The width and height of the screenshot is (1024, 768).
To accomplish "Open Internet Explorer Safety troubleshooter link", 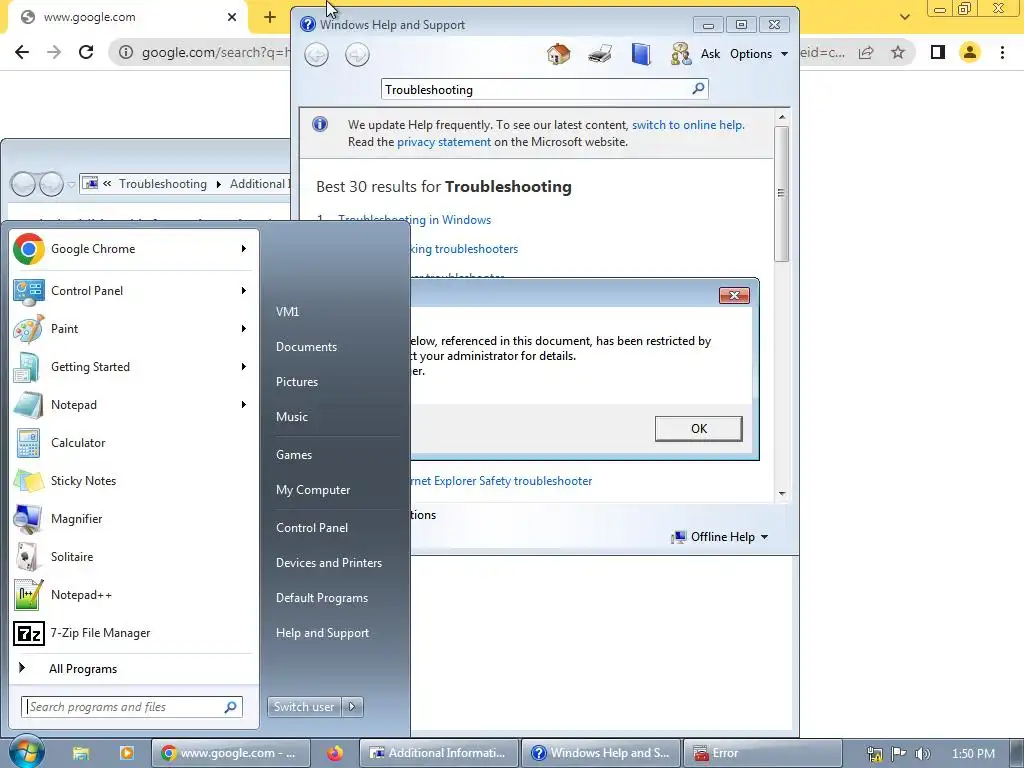I will 502,481.
